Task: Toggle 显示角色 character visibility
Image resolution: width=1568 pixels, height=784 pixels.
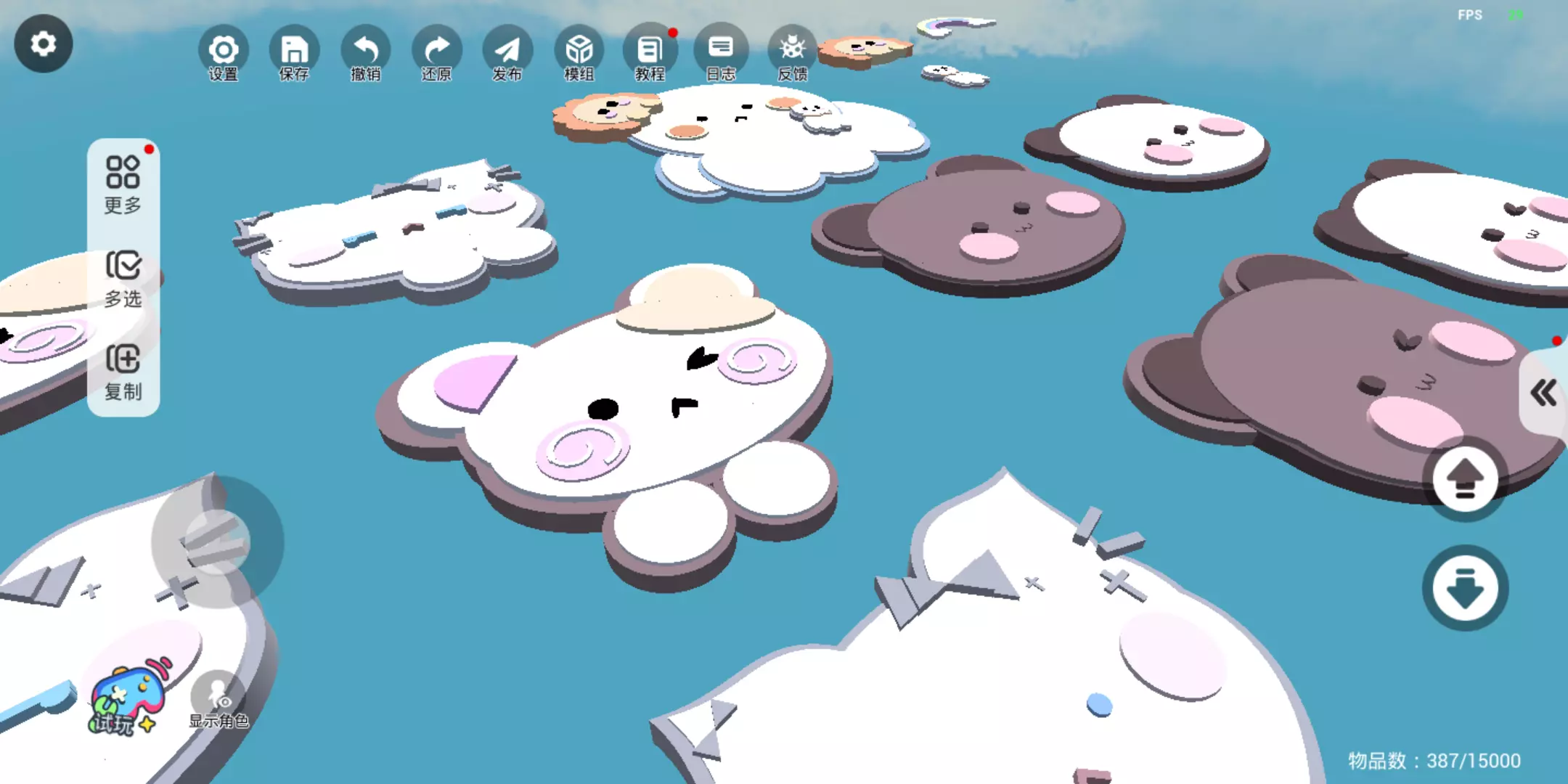Action: click(218, 701)
